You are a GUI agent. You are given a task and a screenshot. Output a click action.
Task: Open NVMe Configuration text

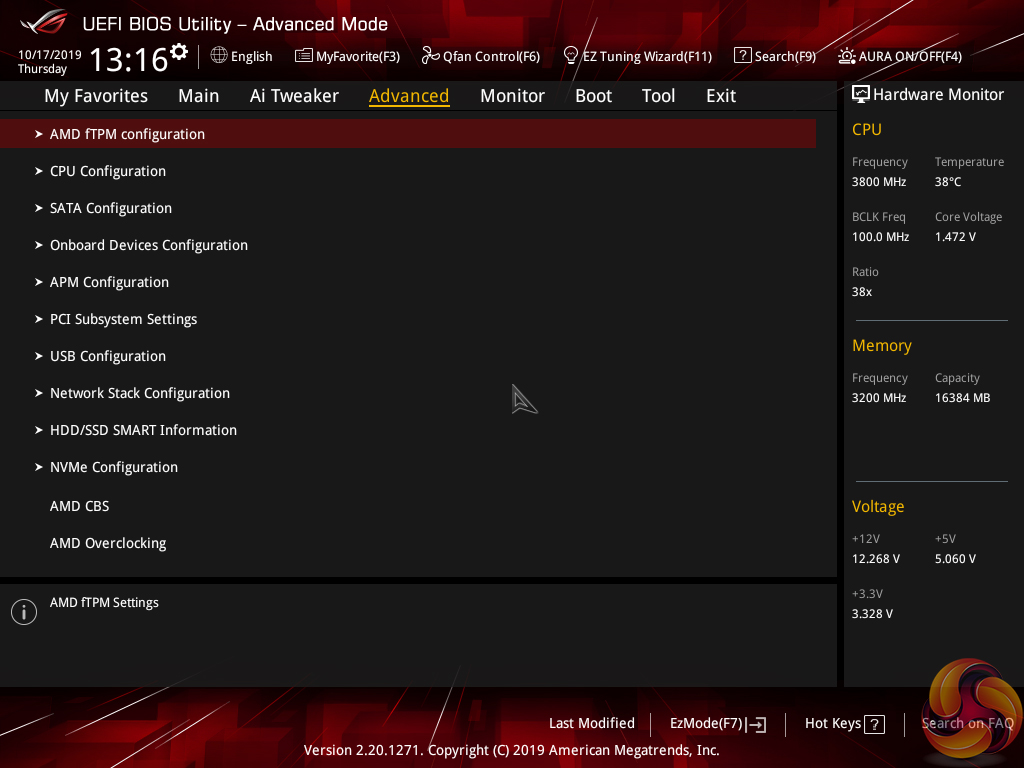pos(114,467)
